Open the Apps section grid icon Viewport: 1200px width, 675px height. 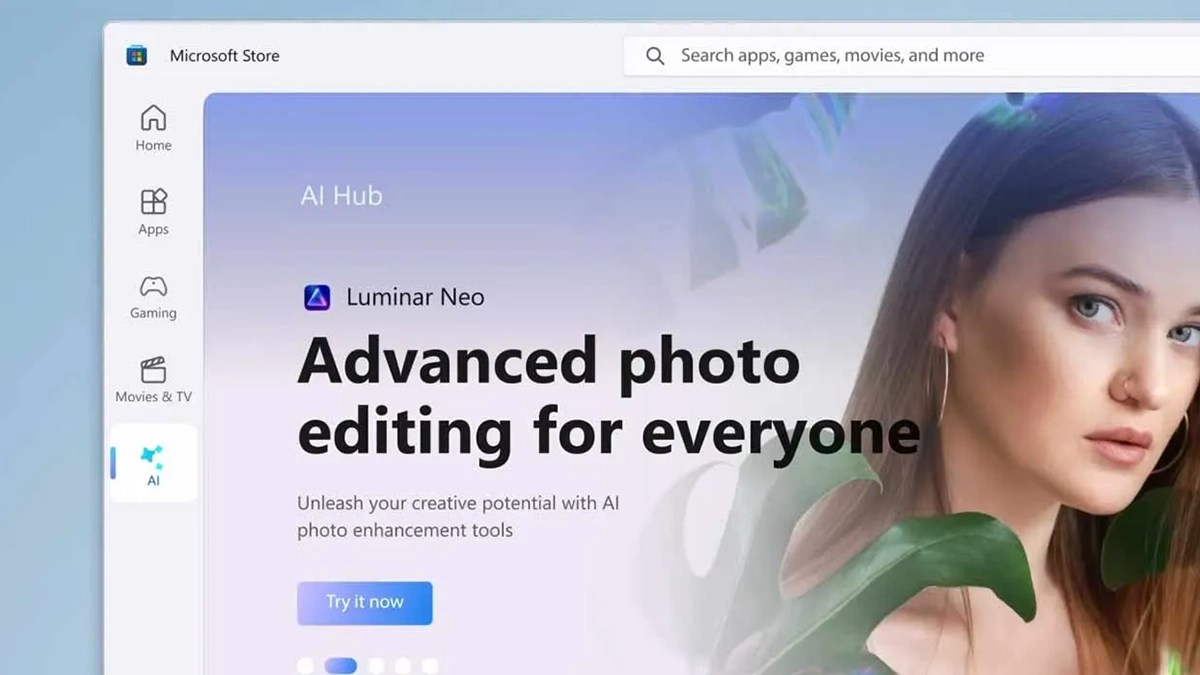click(152, 202)
